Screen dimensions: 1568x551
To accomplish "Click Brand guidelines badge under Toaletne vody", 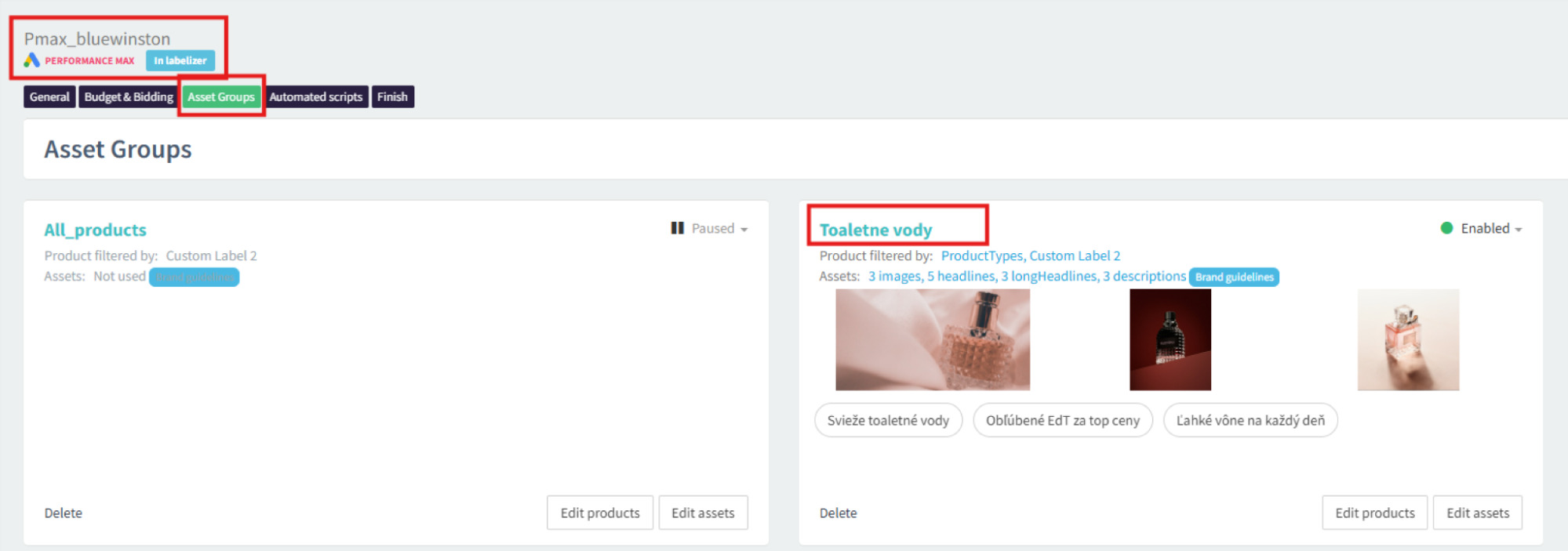I will tap(1234, 277).
